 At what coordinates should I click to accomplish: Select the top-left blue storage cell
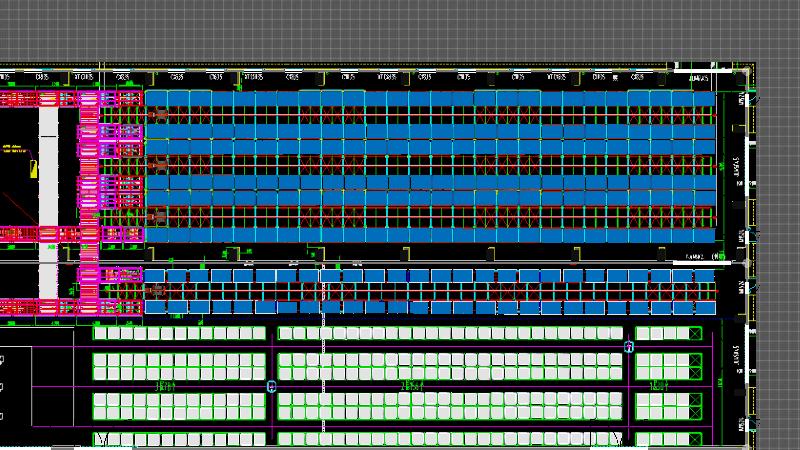156,98
